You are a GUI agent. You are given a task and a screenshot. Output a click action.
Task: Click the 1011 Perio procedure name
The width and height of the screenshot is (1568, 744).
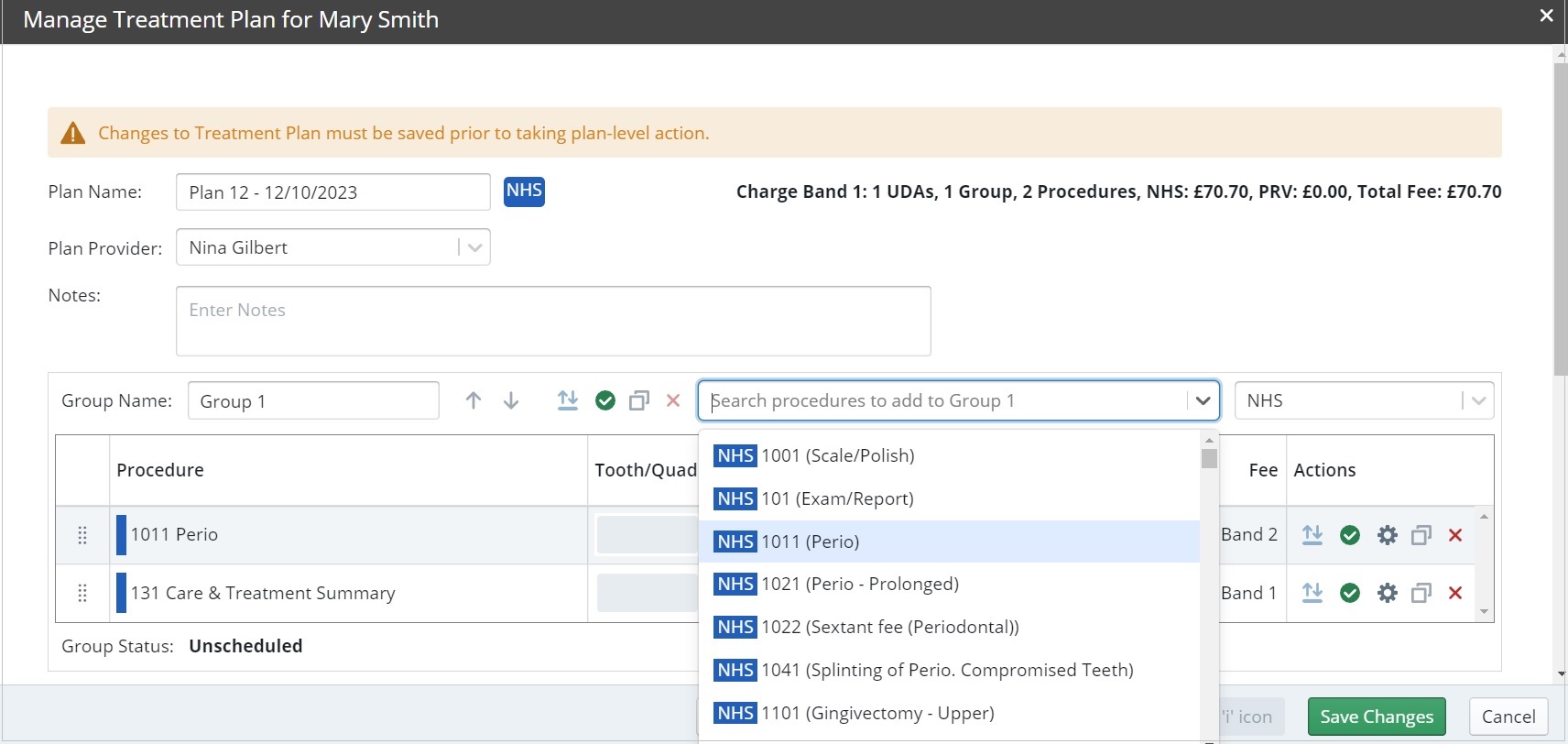[174, 534]
